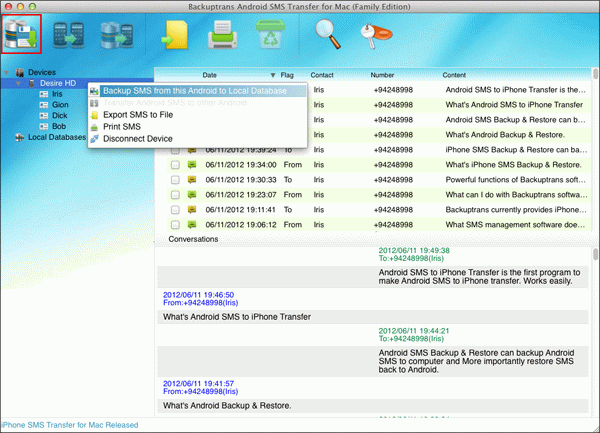Select Gion contact in device tree
This screenshot has width=600, height=433.
(60, 105)
